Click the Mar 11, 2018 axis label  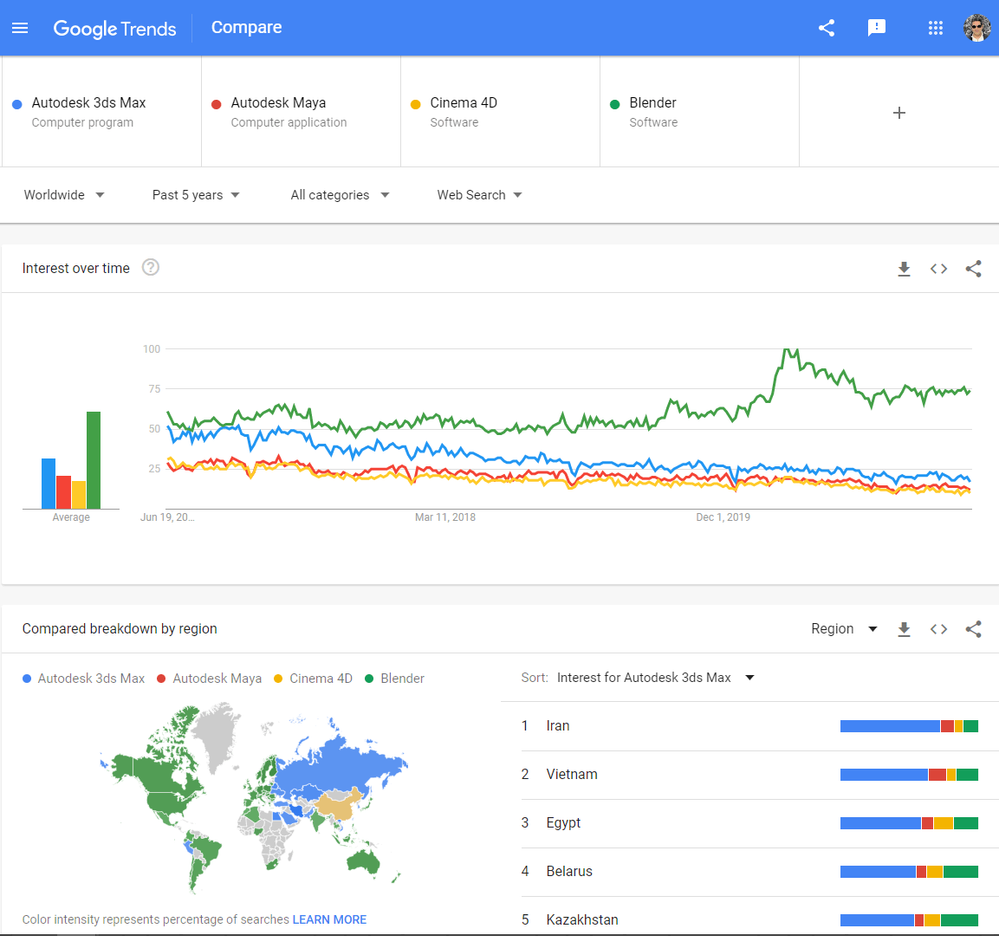[445, 517]
